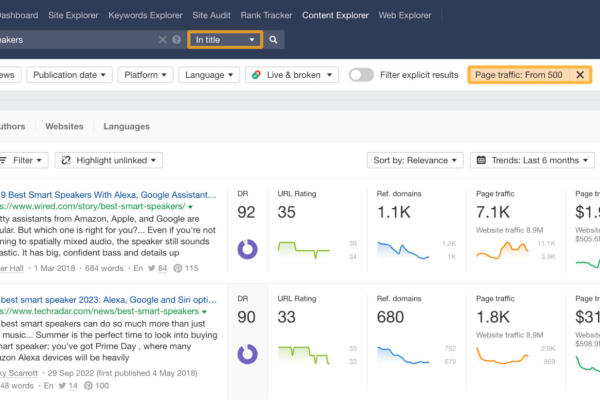Click the wired.com DR donut chart
This screenshot has width=600, height=400.
coord(248,249)
